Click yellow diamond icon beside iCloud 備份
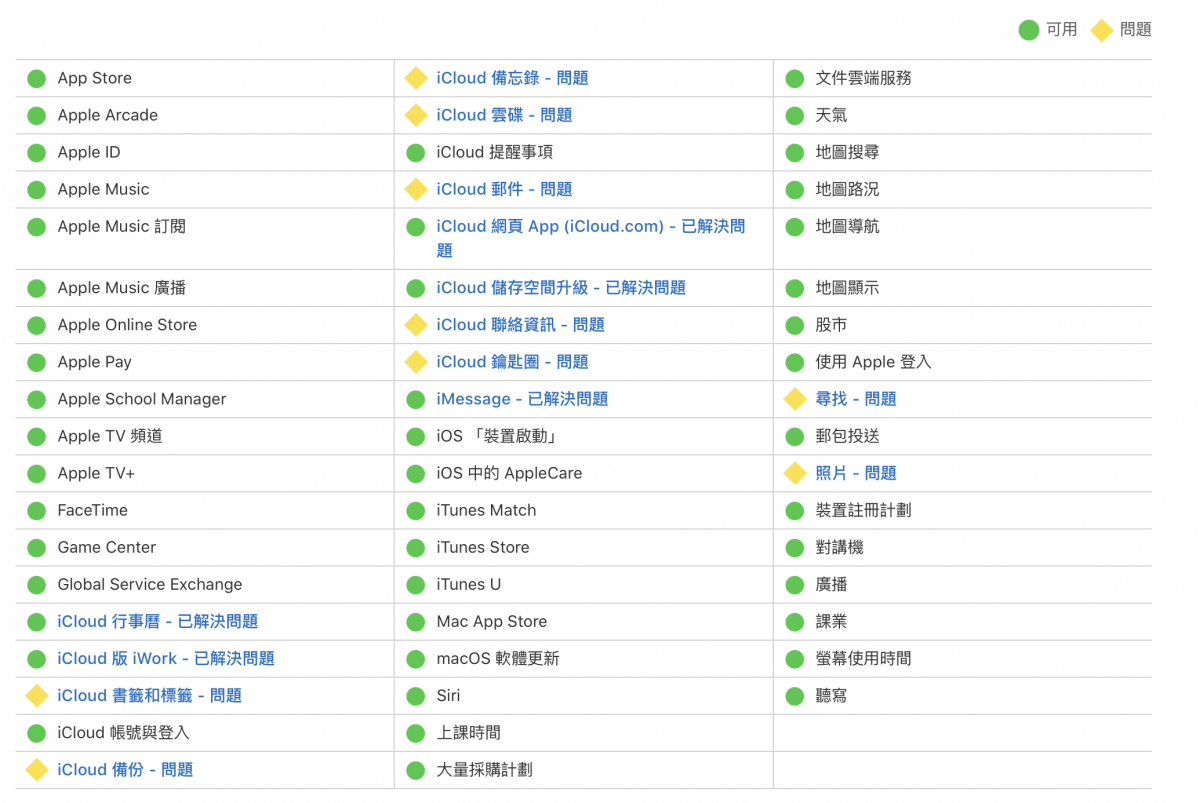The height and width of the screenshot is (803, 1200). click(37, 769)
